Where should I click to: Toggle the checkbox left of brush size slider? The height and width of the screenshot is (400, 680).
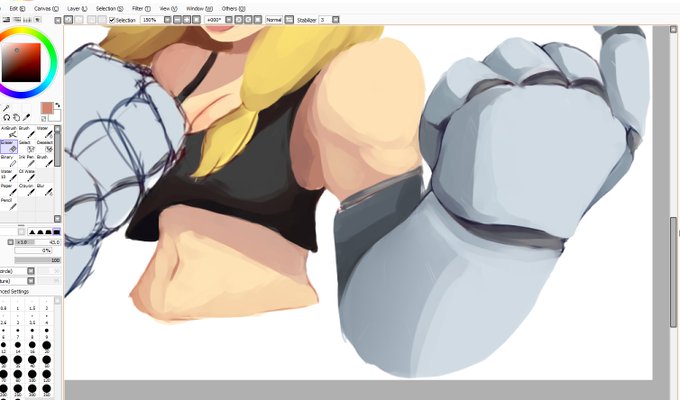click(10, 242)
